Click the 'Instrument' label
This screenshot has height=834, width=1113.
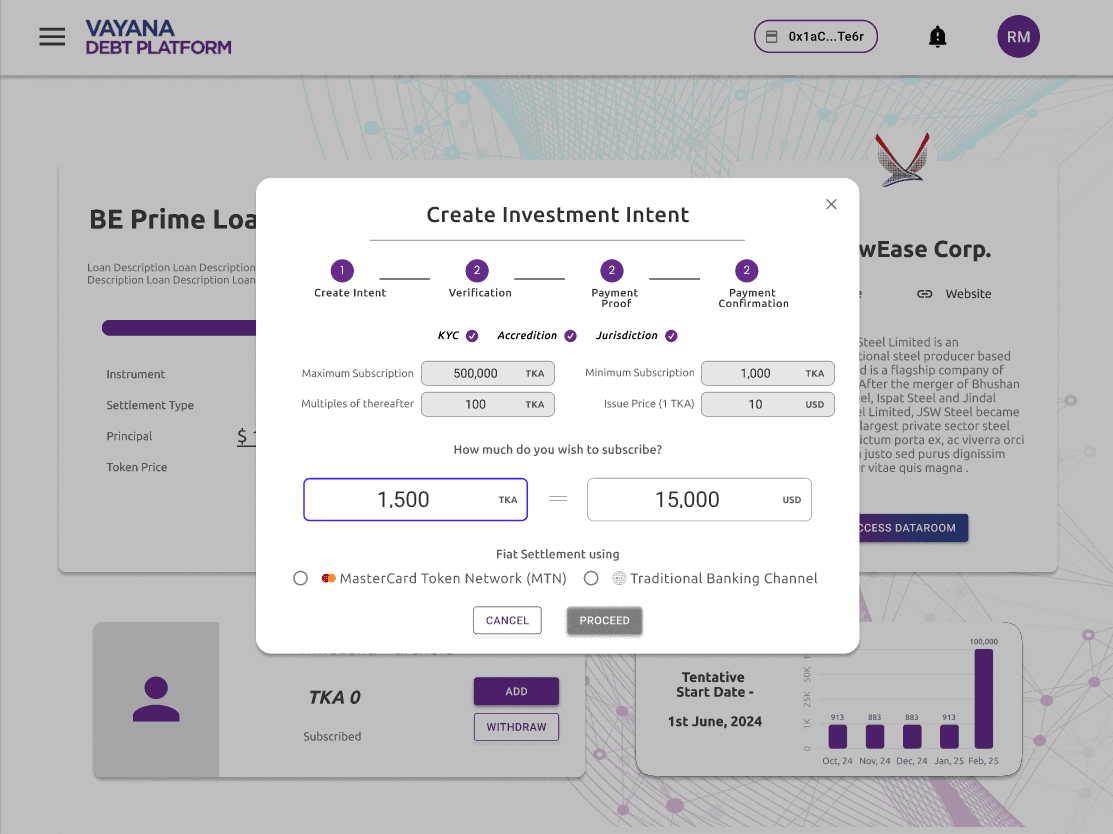point(136,374)
